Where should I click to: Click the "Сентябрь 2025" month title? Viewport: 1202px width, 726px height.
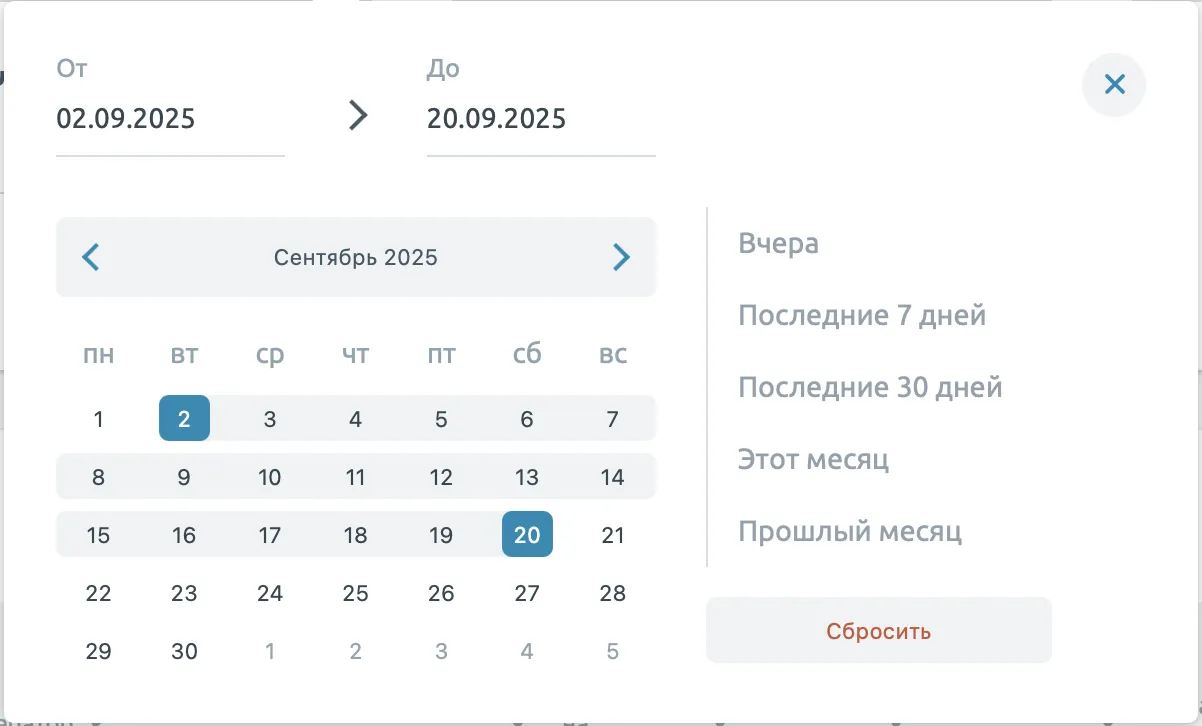356,258
